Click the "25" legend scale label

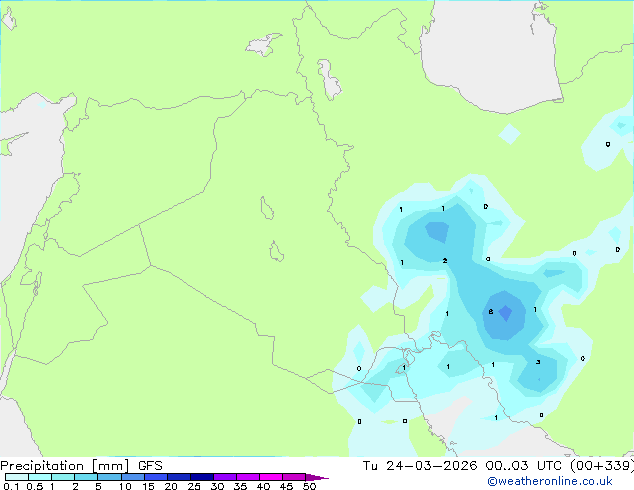(194, 486)
